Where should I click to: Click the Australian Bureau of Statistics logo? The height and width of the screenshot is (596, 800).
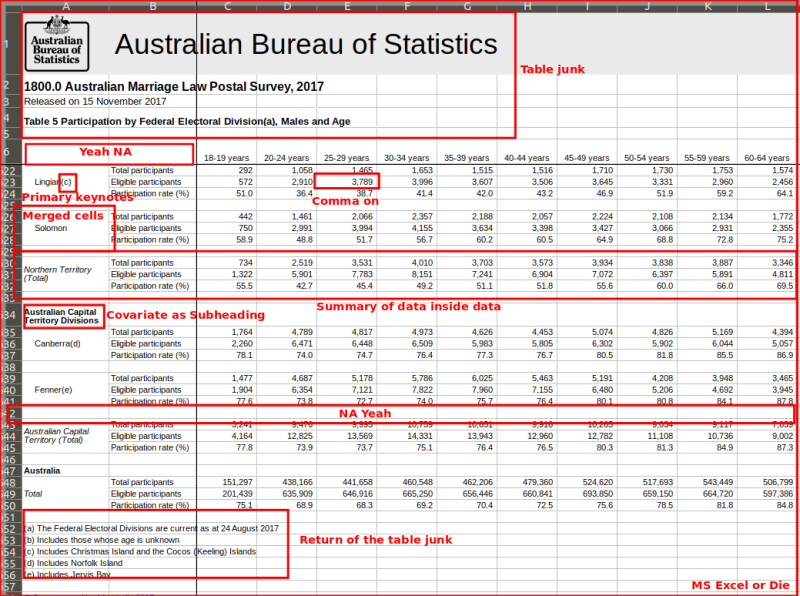56,44
